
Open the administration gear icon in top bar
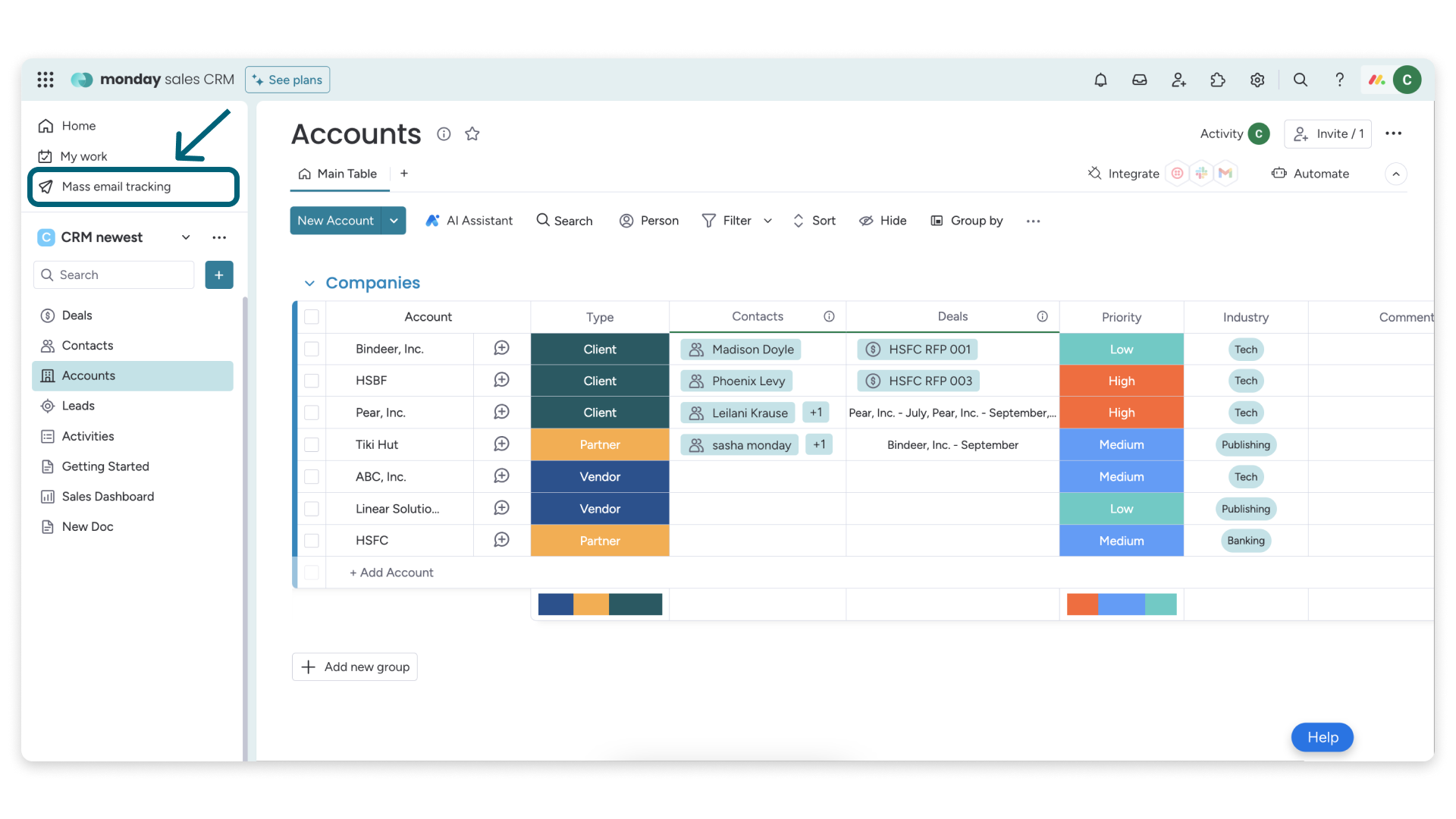point(1257,80)
